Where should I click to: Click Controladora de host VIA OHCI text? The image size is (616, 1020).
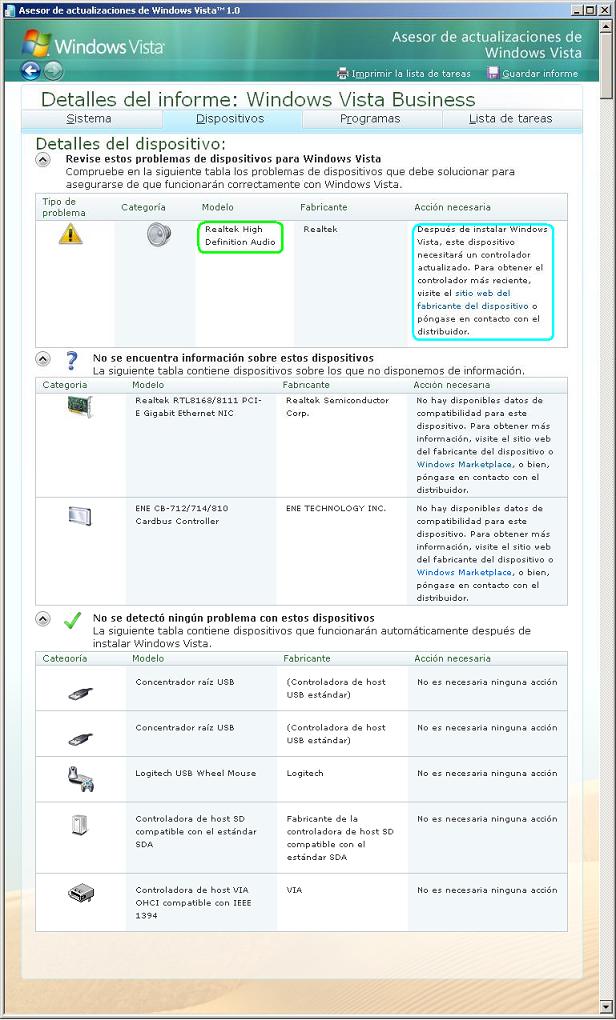tap(193, 902)
